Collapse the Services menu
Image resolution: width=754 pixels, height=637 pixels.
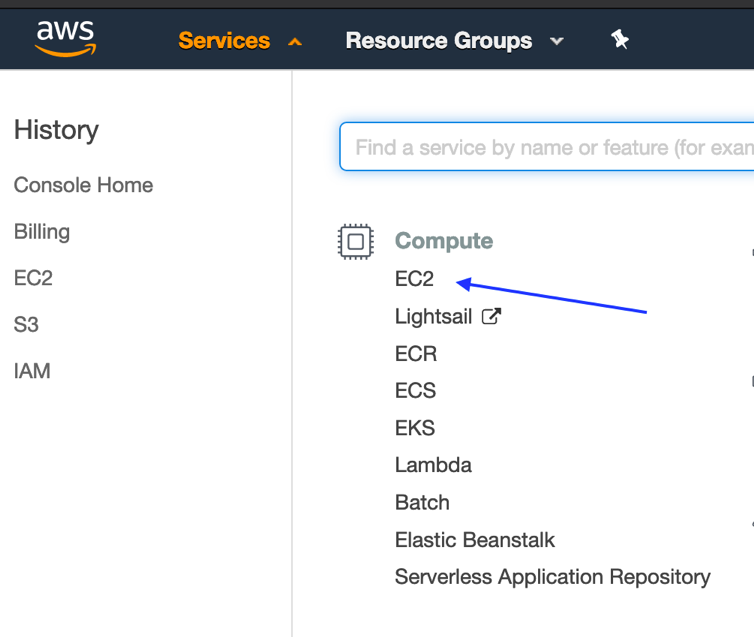[x=224, y=41]
